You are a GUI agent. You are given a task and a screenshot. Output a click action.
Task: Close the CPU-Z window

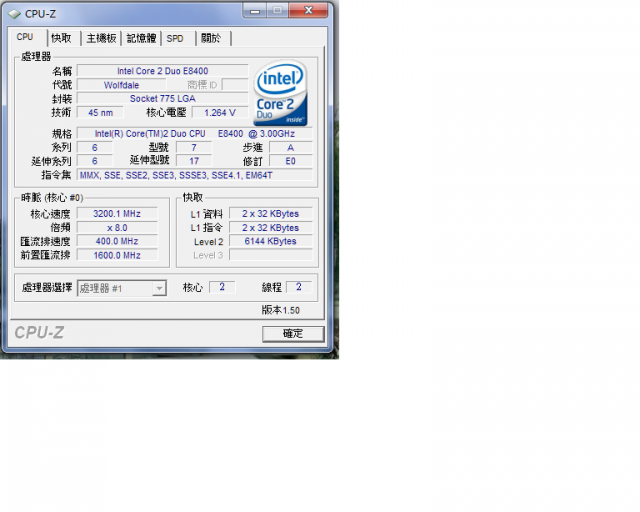click(309, 10)
